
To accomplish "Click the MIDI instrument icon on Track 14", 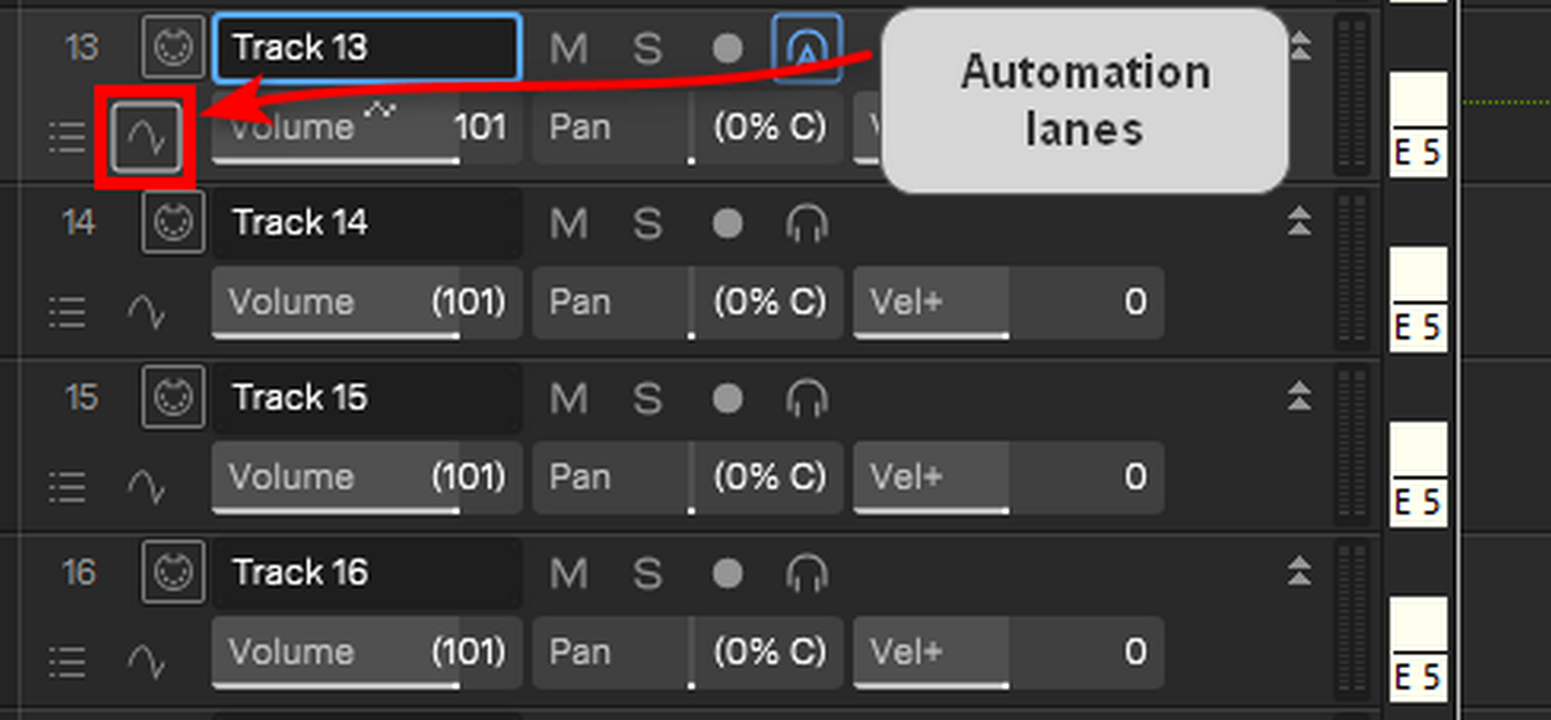I will (x=173, y=222).
